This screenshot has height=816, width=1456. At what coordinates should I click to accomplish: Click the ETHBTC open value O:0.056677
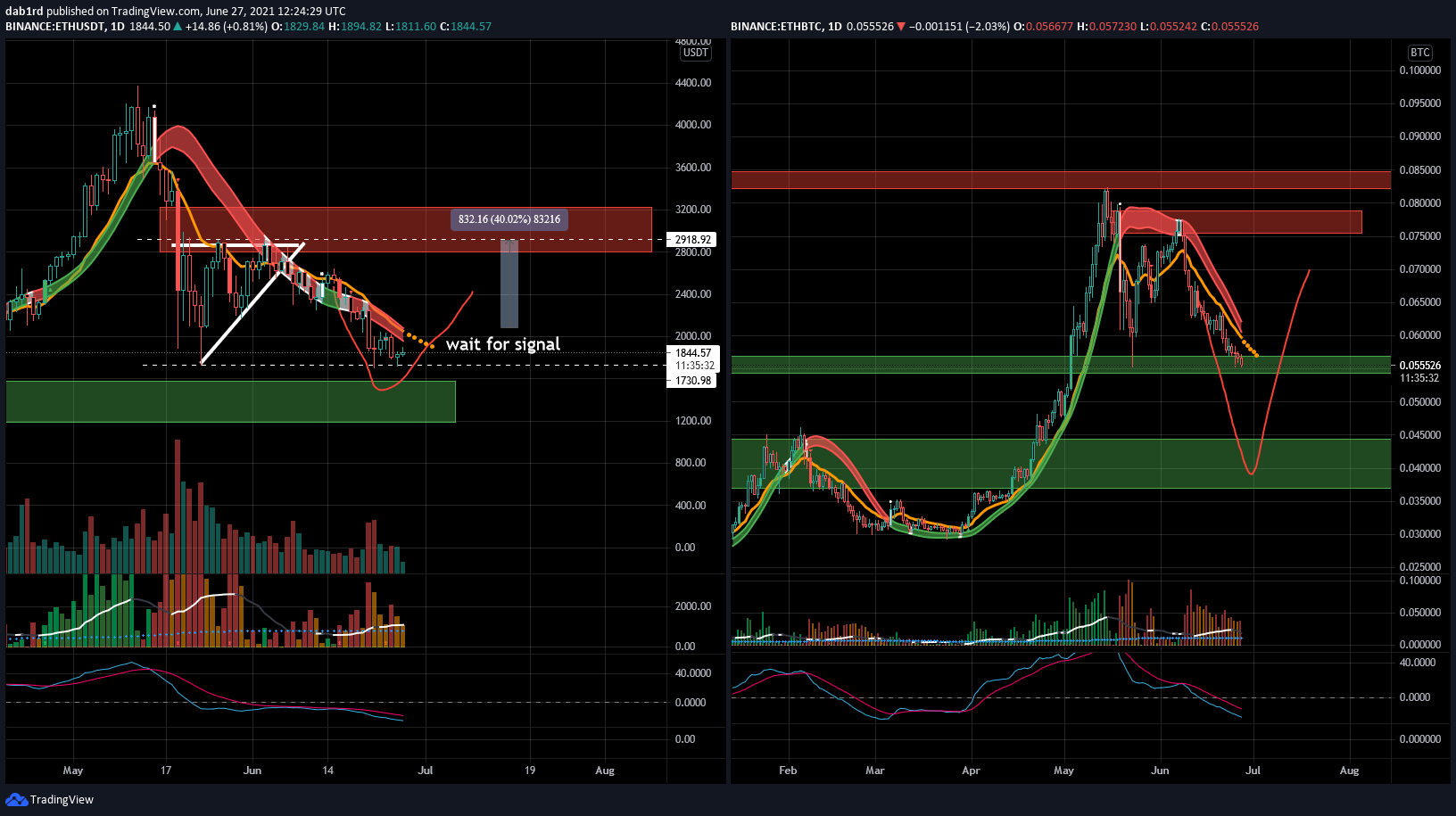tap(1043, 27)
